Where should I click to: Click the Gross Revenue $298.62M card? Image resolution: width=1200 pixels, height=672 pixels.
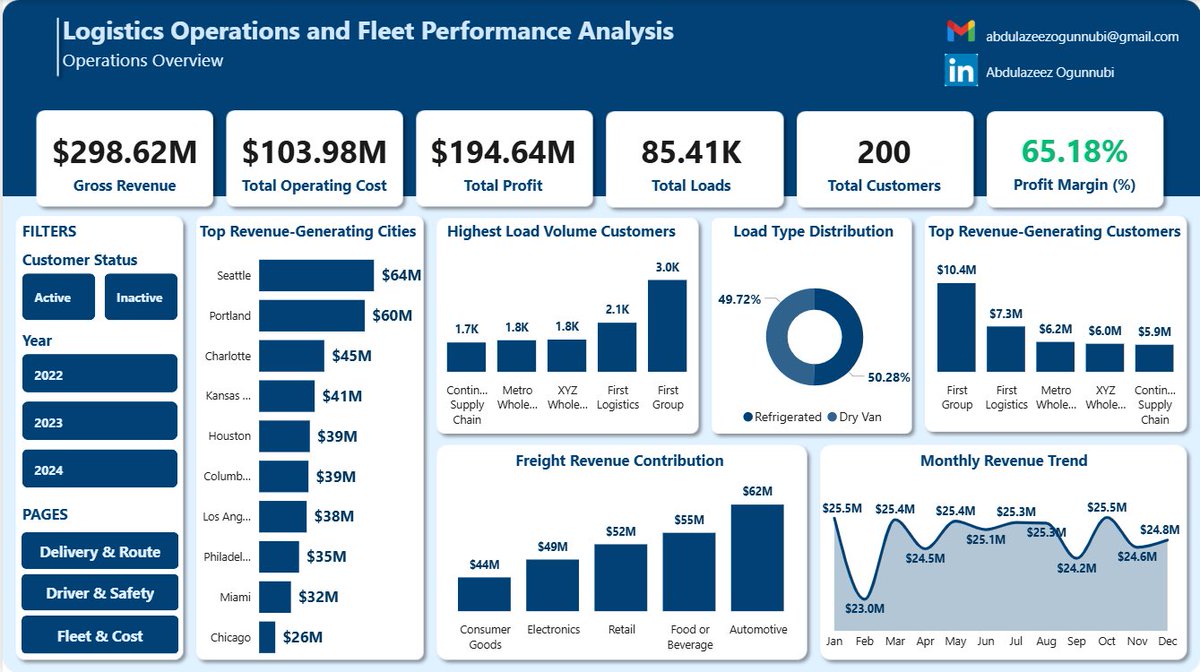(x=125, y=158)
